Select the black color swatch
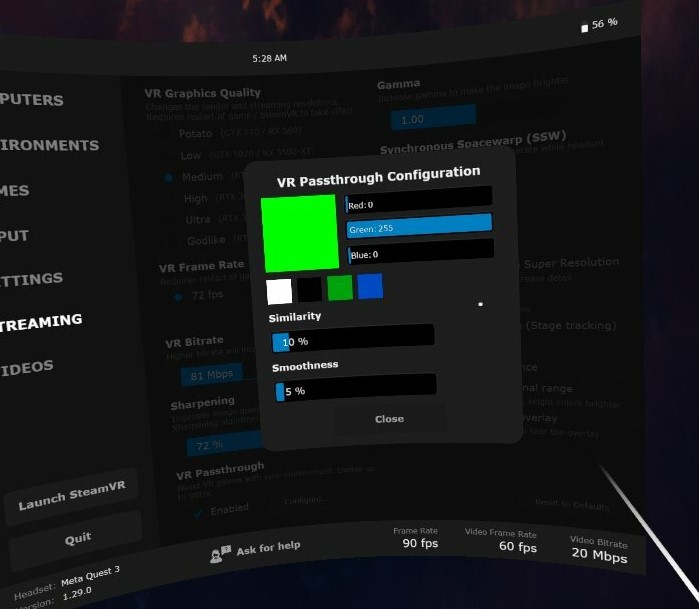 [310, 290]
